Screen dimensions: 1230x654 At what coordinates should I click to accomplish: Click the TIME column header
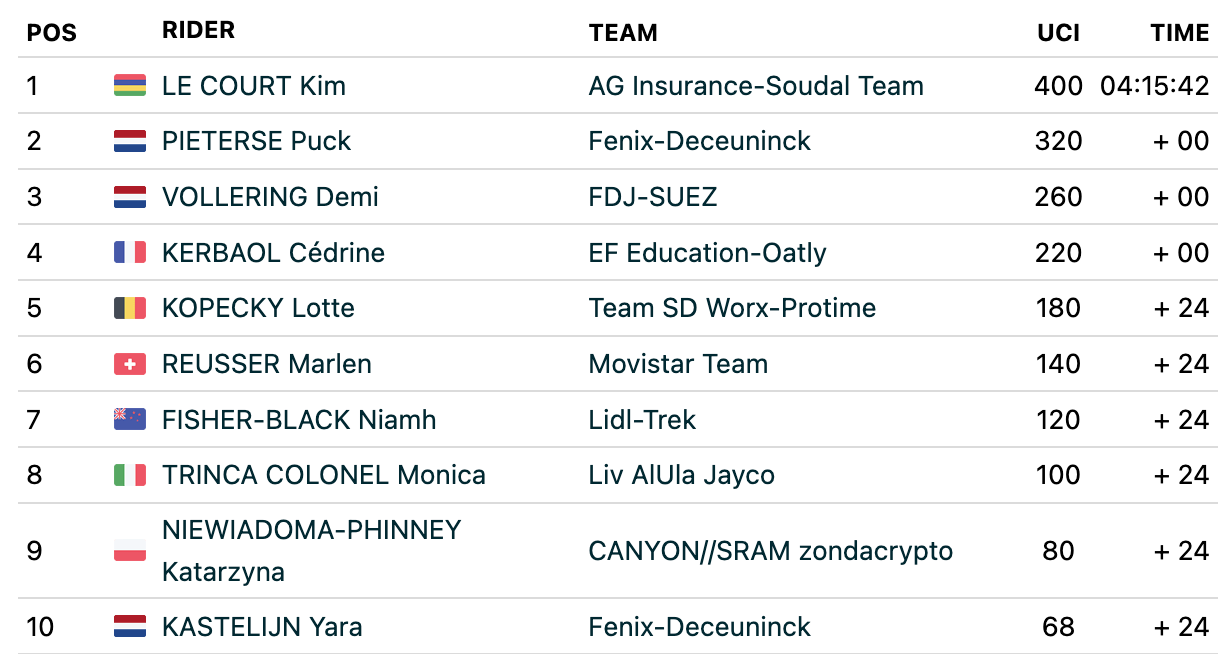click(1180, 33)
